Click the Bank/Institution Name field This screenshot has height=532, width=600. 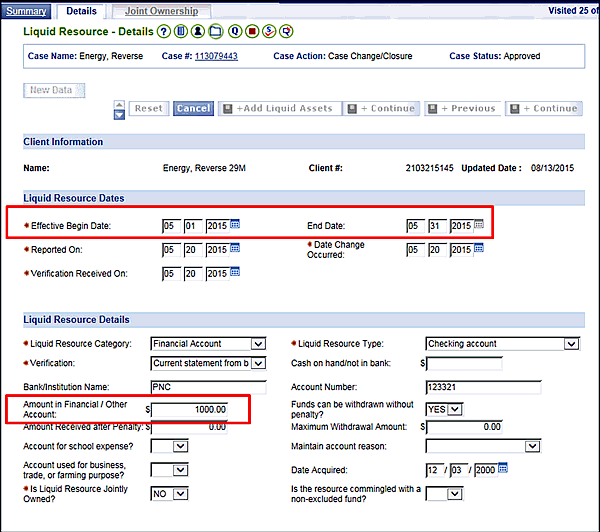click(208, 386)
